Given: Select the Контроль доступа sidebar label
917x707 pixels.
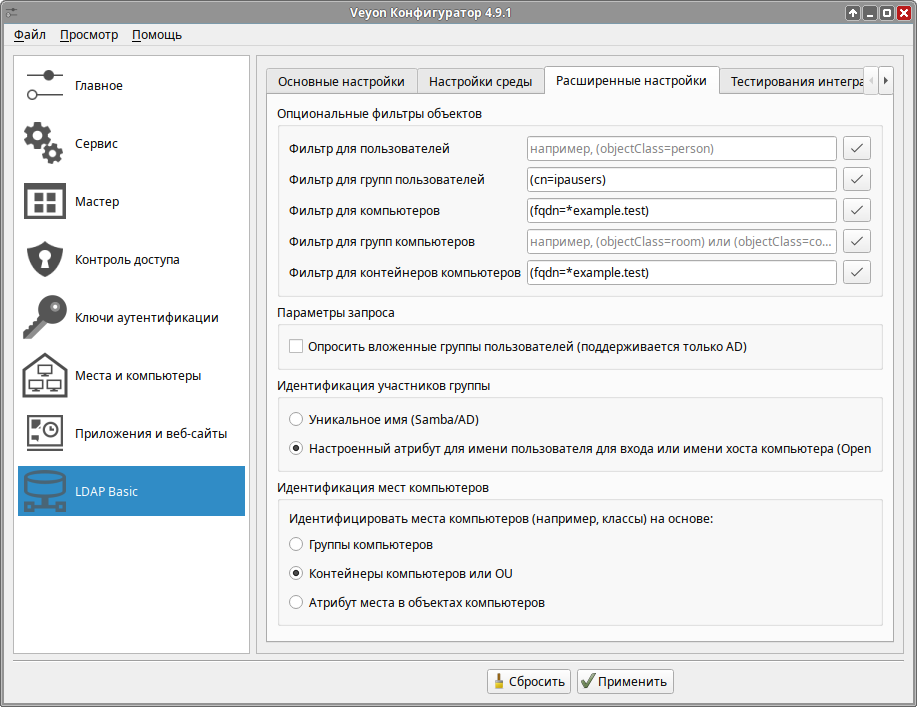Looking at the screenshot, I should 127,259.
